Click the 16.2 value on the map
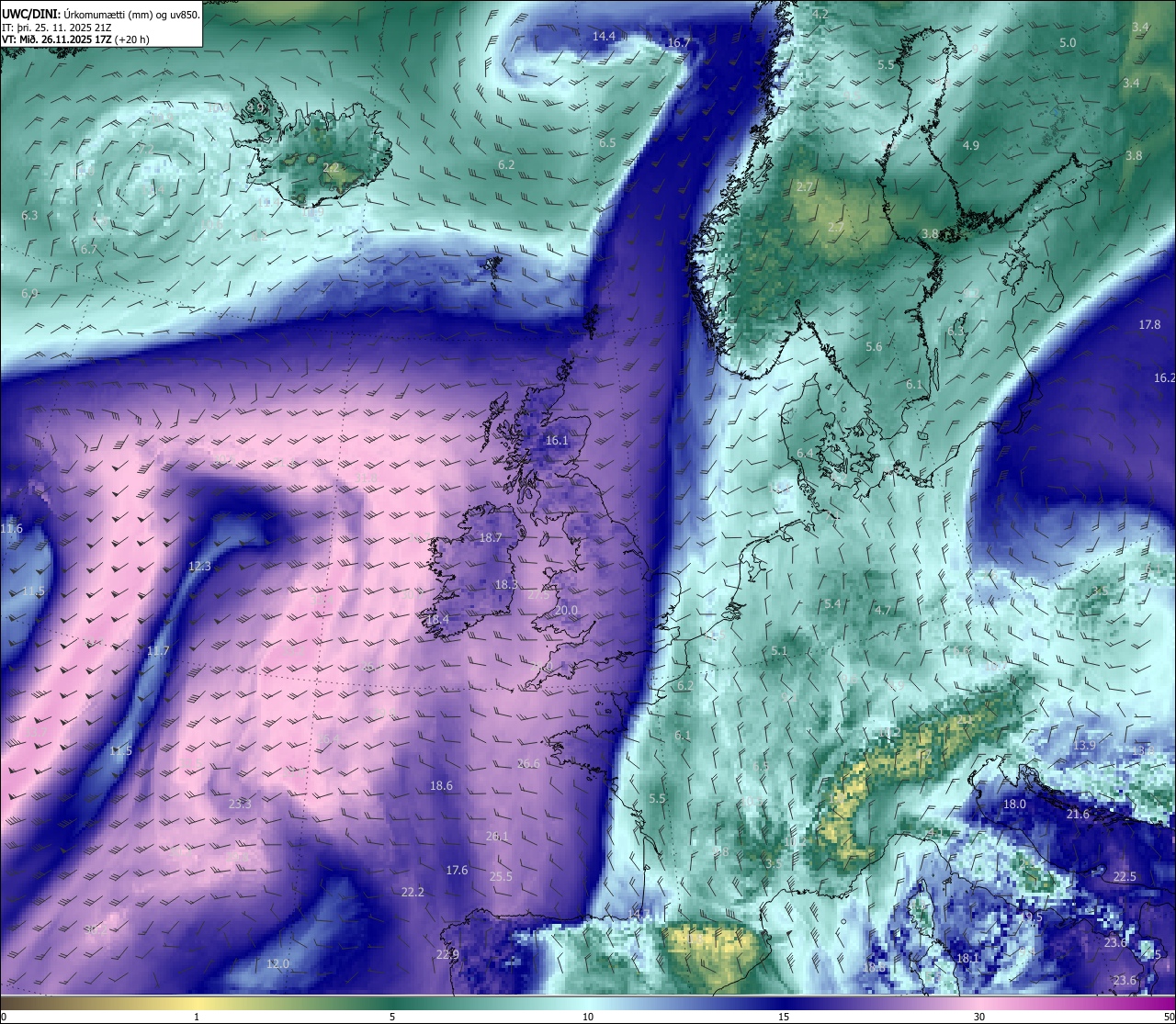1176x1024 pixels. pyautogui.click(x=1164, y=378)
